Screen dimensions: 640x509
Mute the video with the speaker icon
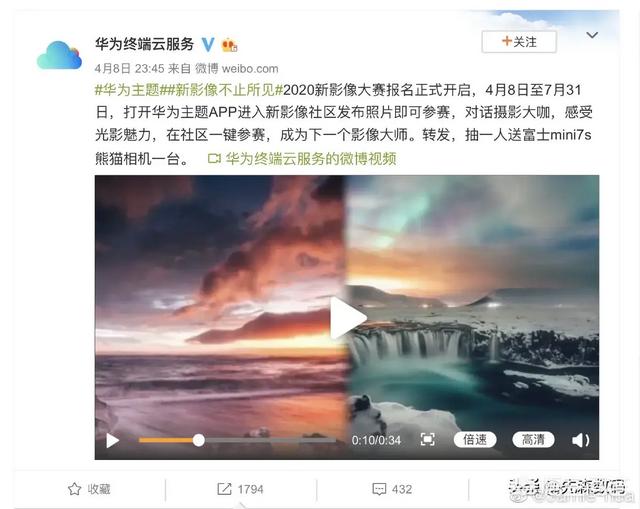pos(580,440)
